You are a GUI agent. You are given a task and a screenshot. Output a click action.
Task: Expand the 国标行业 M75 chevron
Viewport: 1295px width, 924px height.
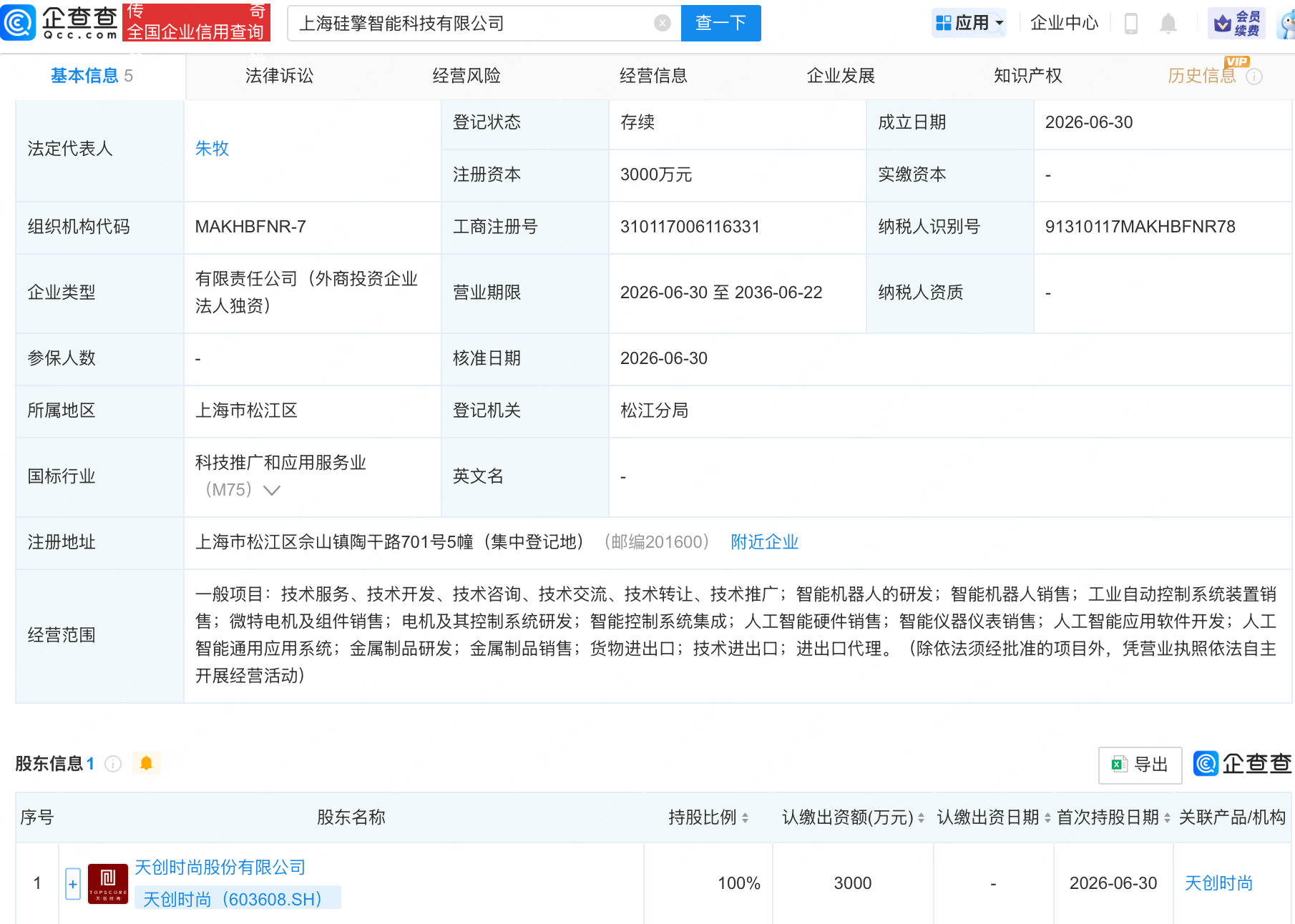point(272,490)
